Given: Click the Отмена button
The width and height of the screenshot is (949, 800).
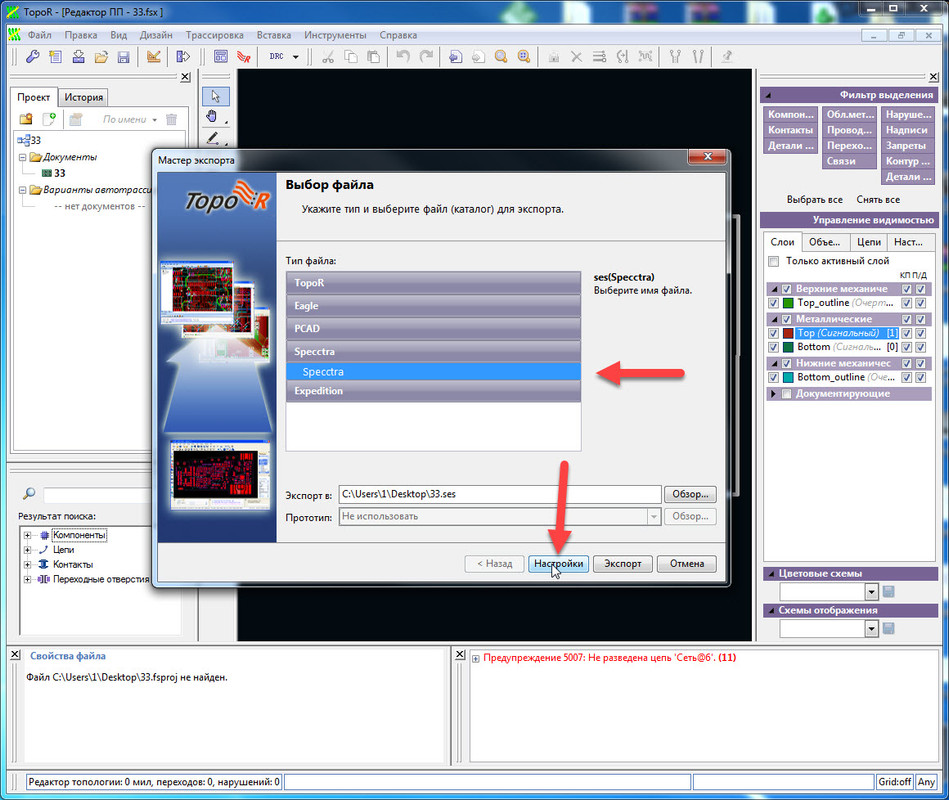Looking at the screenshot, I should pyautogui.click(x=687, y=563).
